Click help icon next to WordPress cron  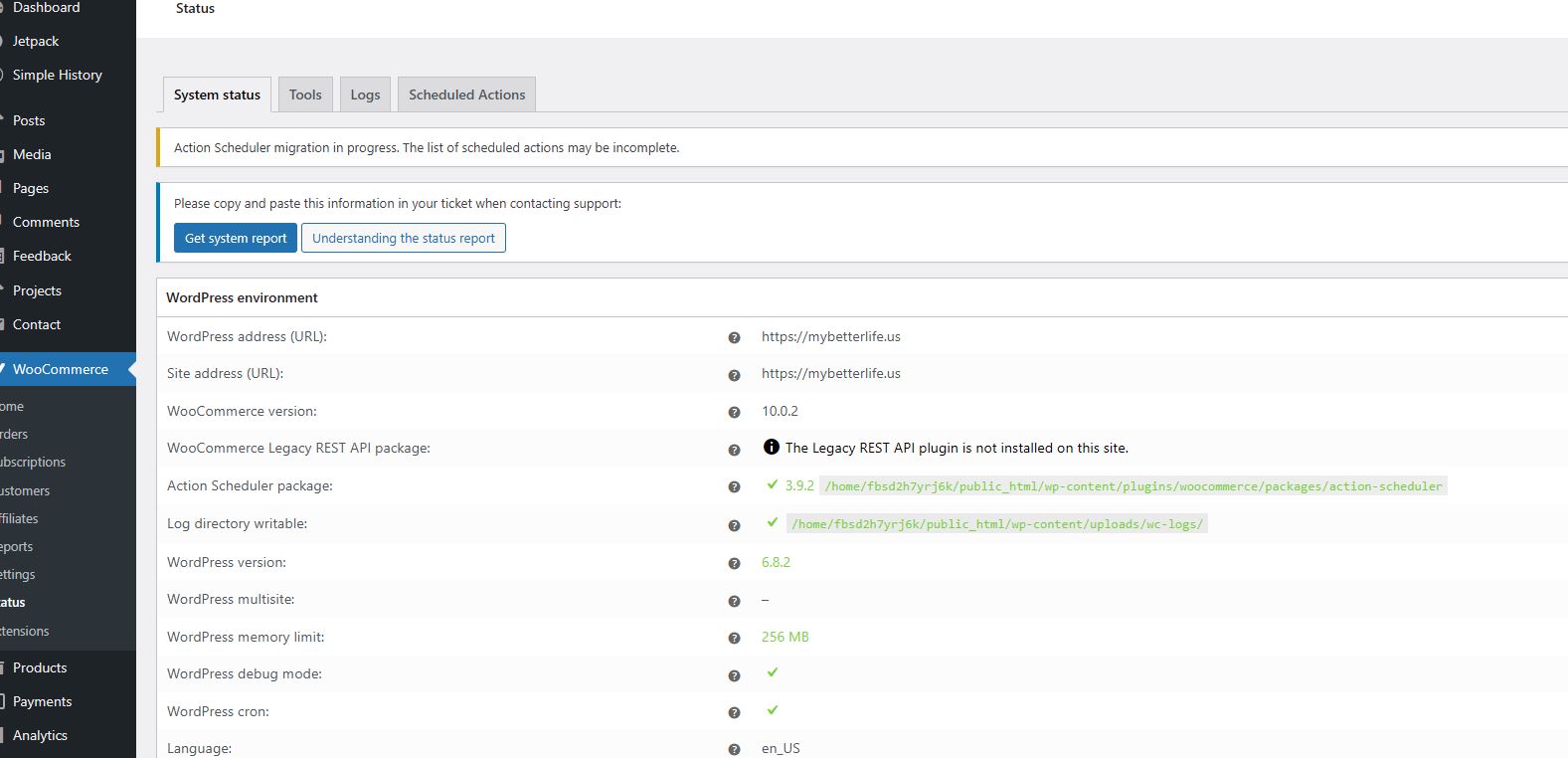point(734,713)
